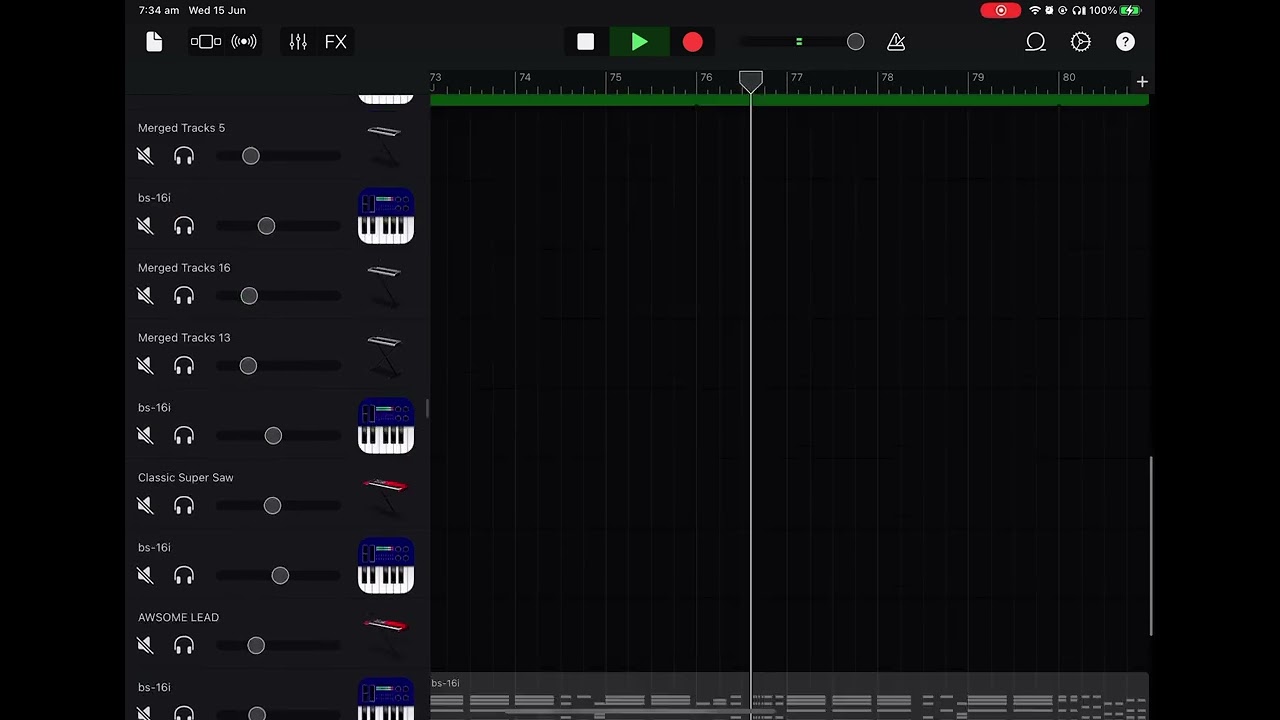Solo the AWSOME LEAD track

tap(184, 646)
